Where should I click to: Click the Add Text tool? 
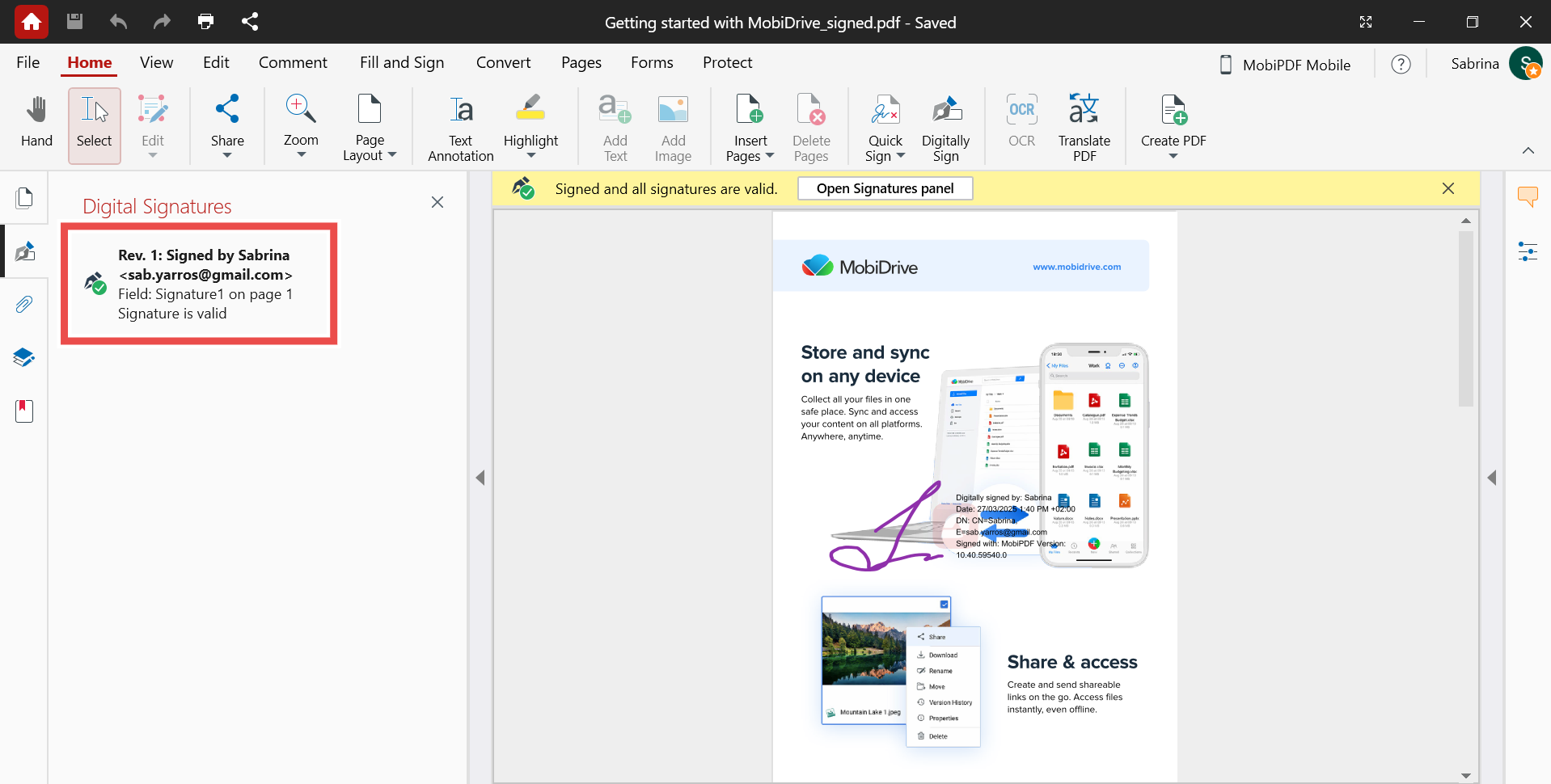[x=615, y=127]
